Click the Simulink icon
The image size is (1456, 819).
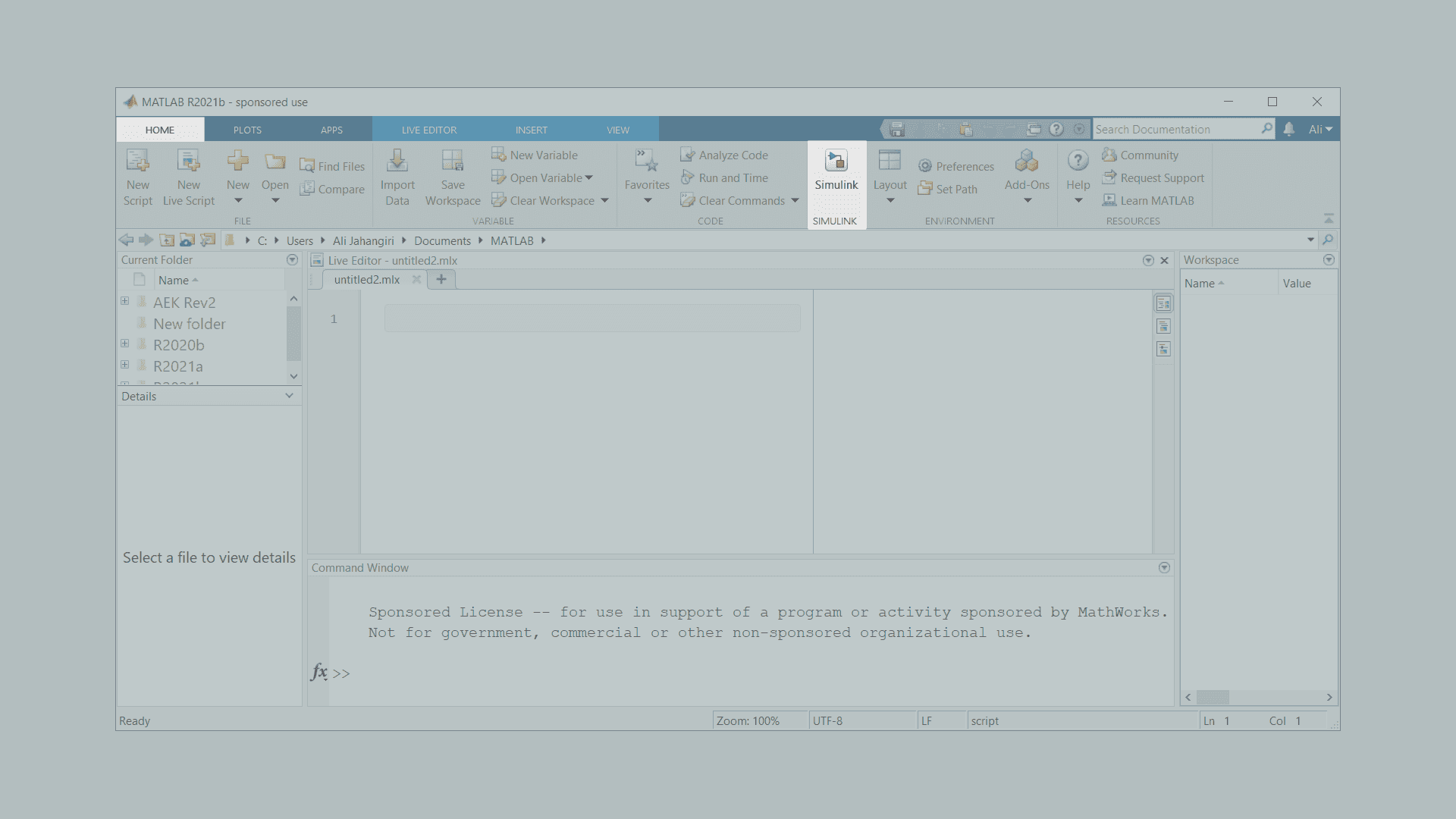[x=836, y=162]
